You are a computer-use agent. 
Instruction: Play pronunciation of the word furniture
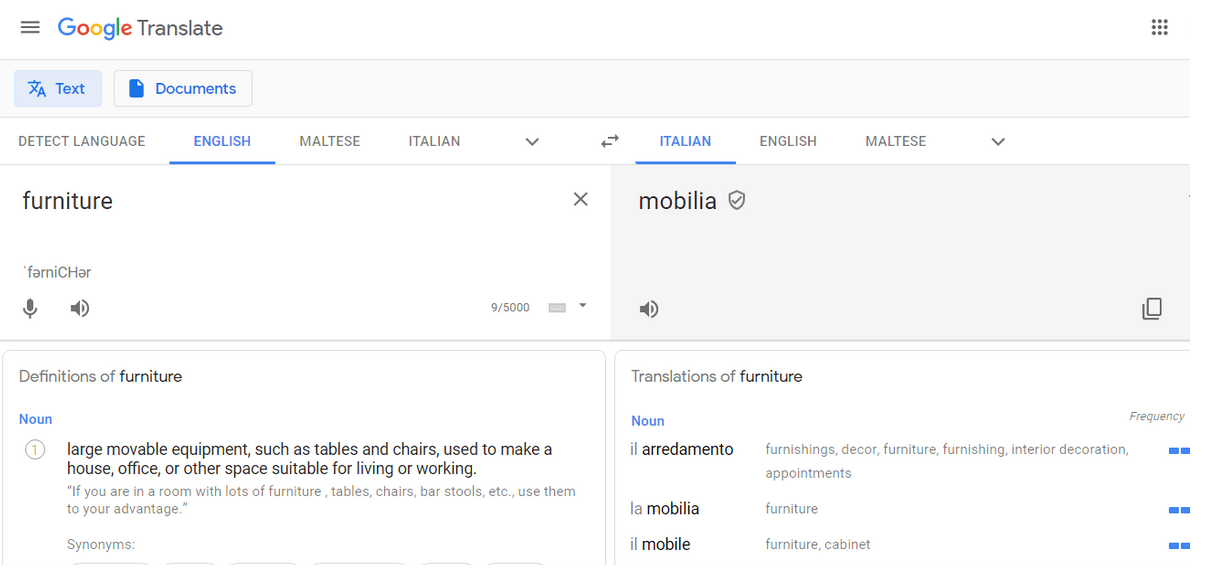click(79, 308)
